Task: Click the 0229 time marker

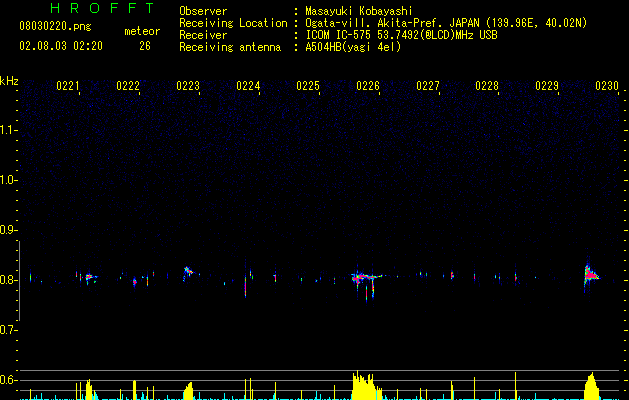Action: pos(547,86)
